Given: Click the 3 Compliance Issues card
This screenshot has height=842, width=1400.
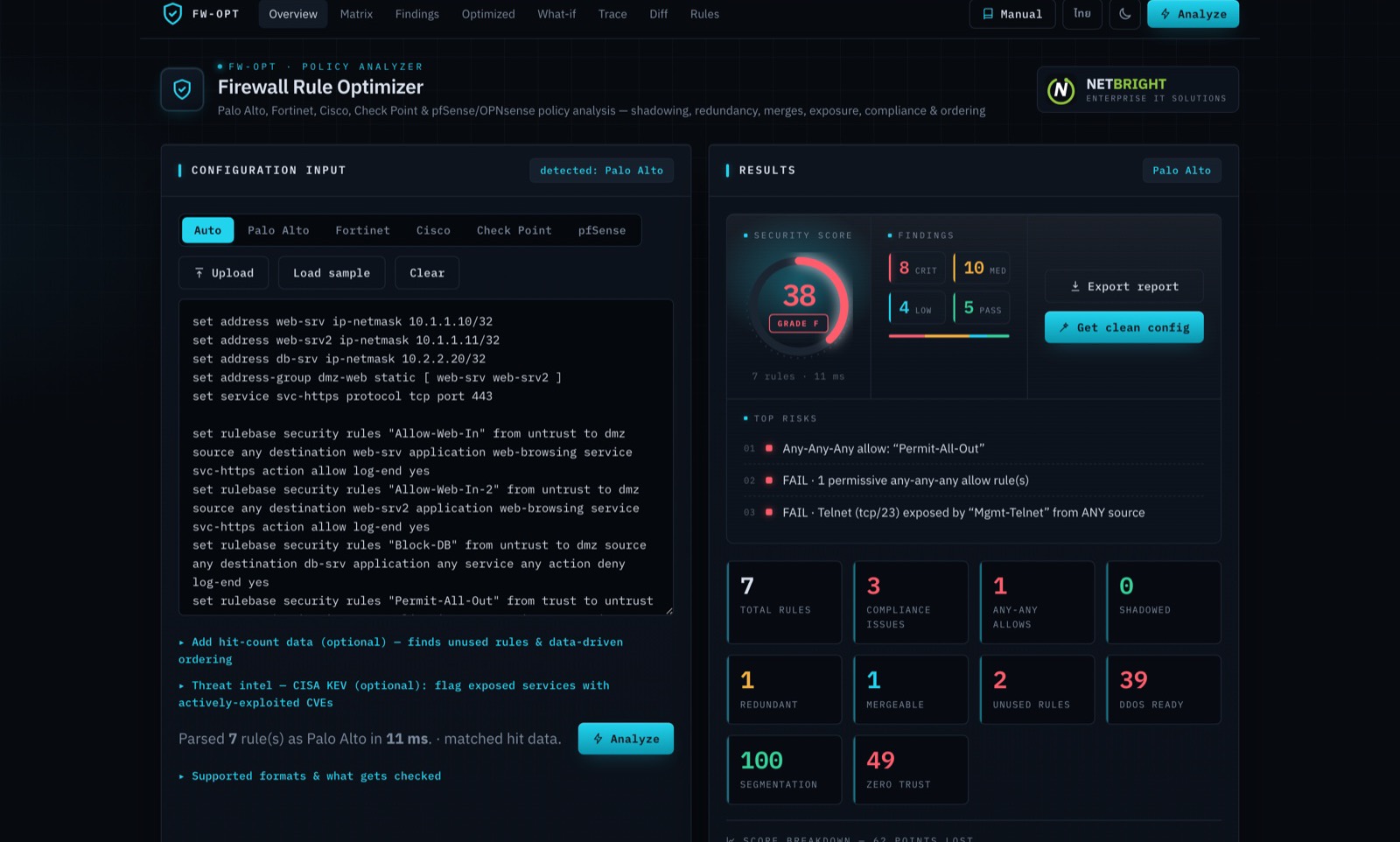Looking at the screenshot, I should click(x=911, y=602).
